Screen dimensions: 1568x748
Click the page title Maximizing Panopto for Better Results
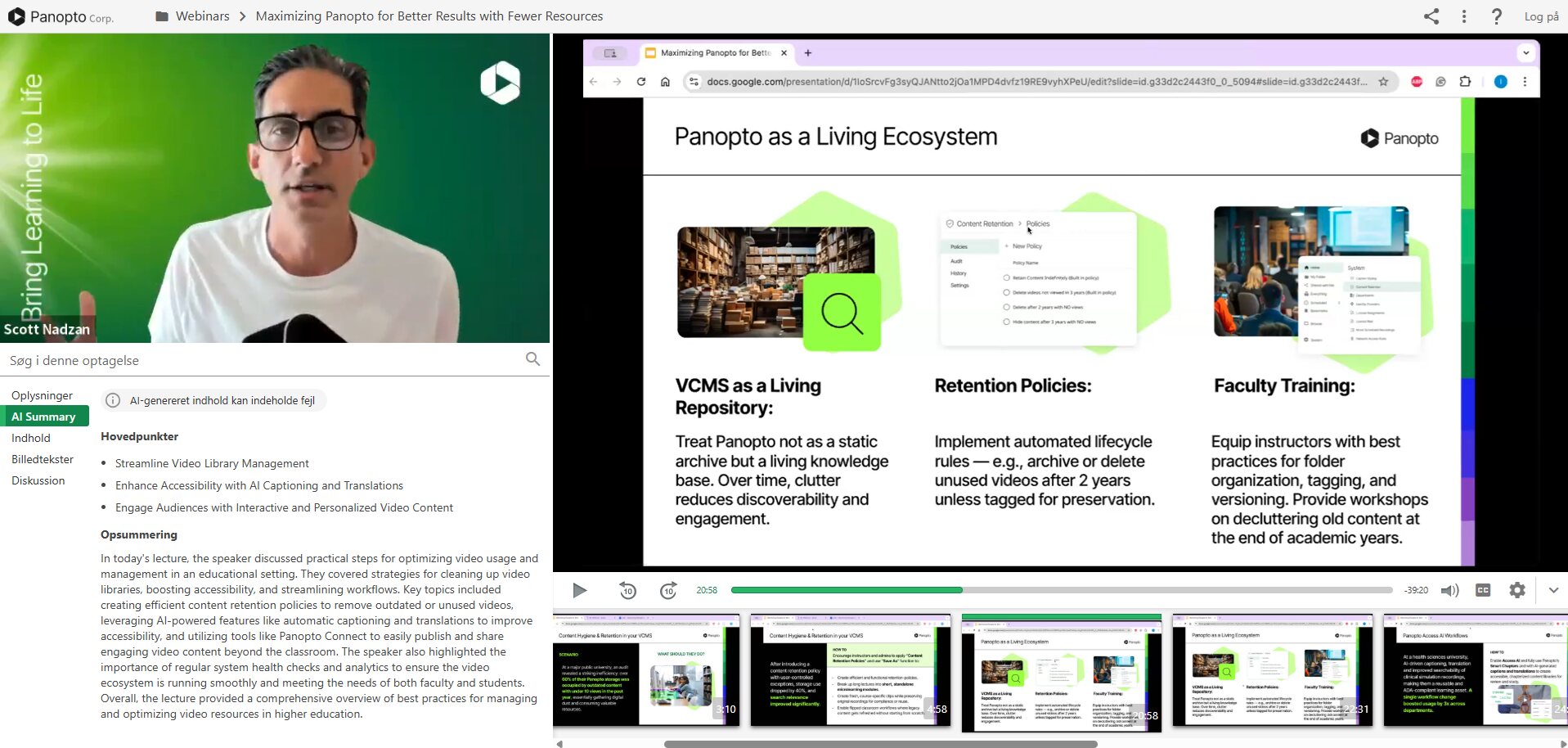coord(429,16)
